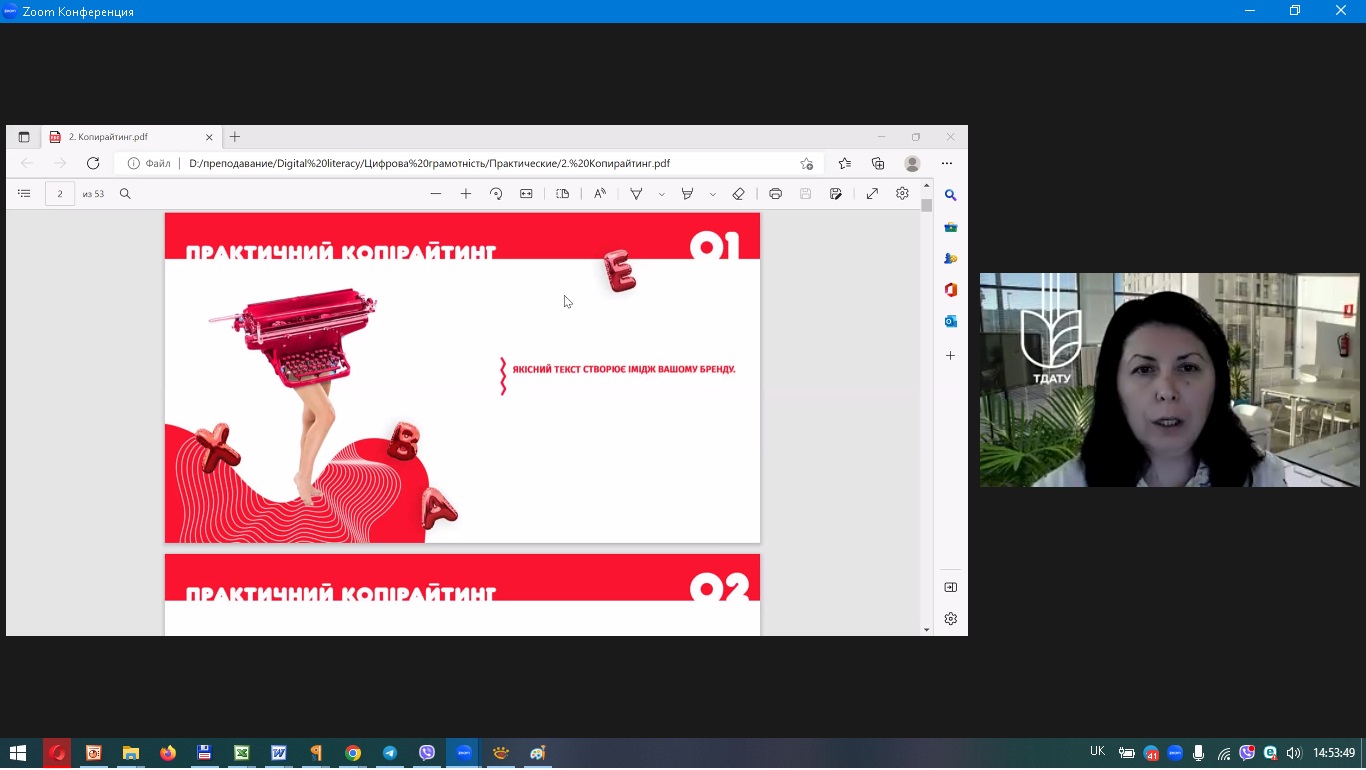Open the sidebar Microsoft Office icon
This screenshot has width=1366, height=770.
pos(951,290)
